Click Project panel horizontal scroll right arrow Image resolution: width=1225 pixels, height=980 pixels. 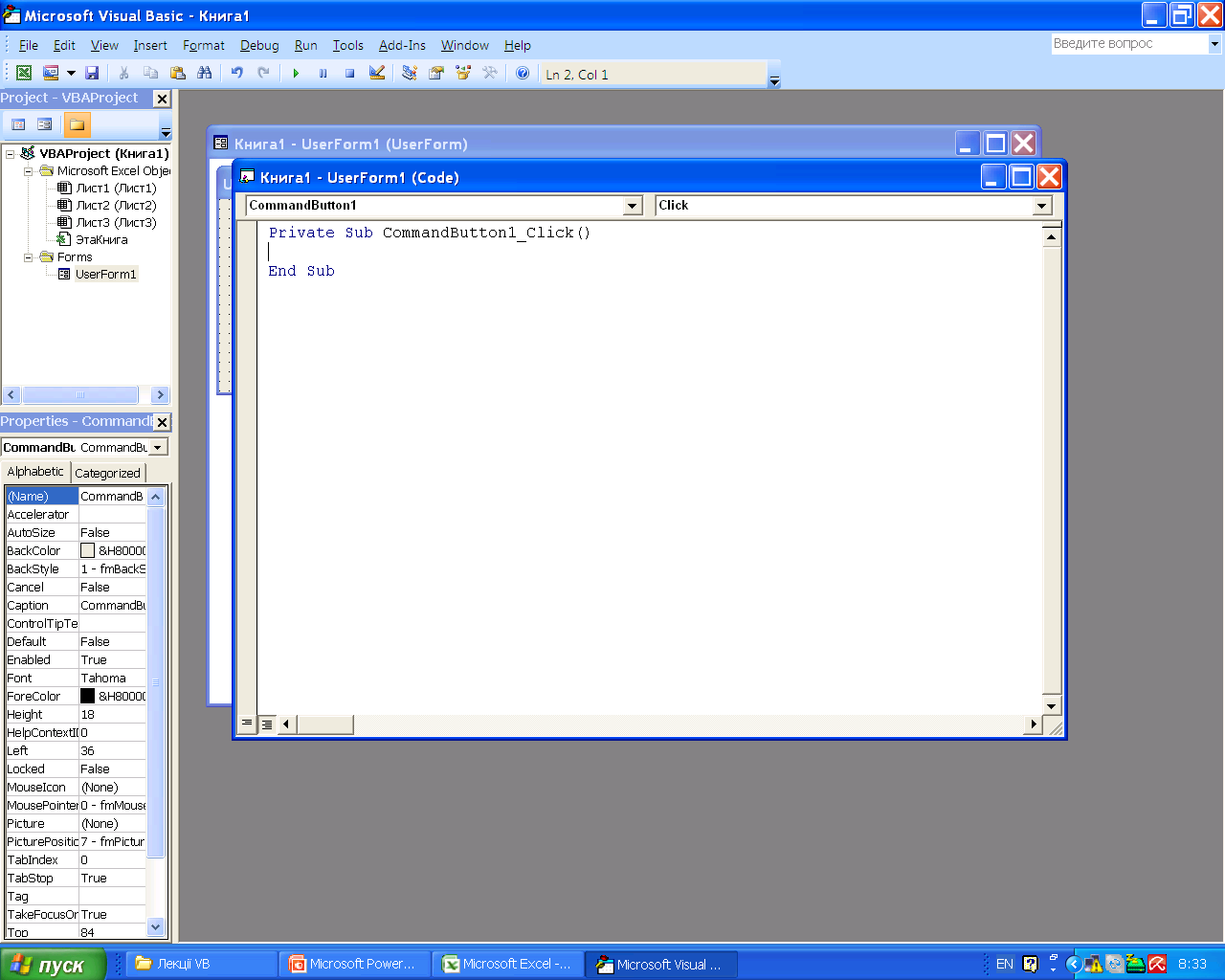pos(160,394)
